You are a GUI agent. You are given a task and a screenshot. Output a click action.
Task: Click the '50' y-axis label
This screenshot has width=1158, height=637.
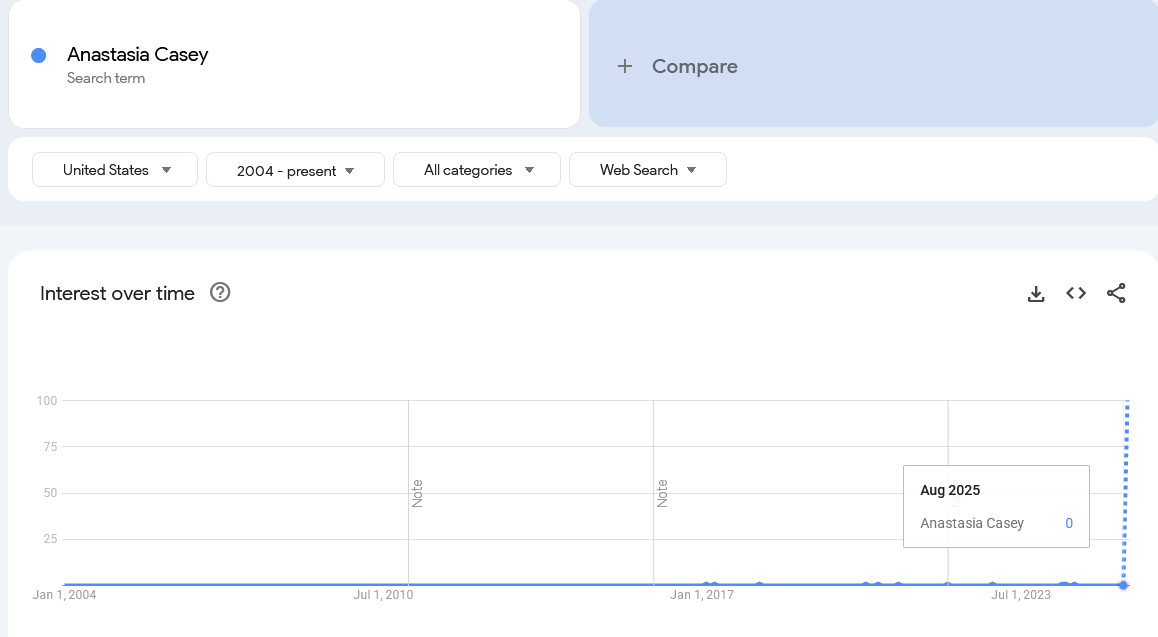50,493
